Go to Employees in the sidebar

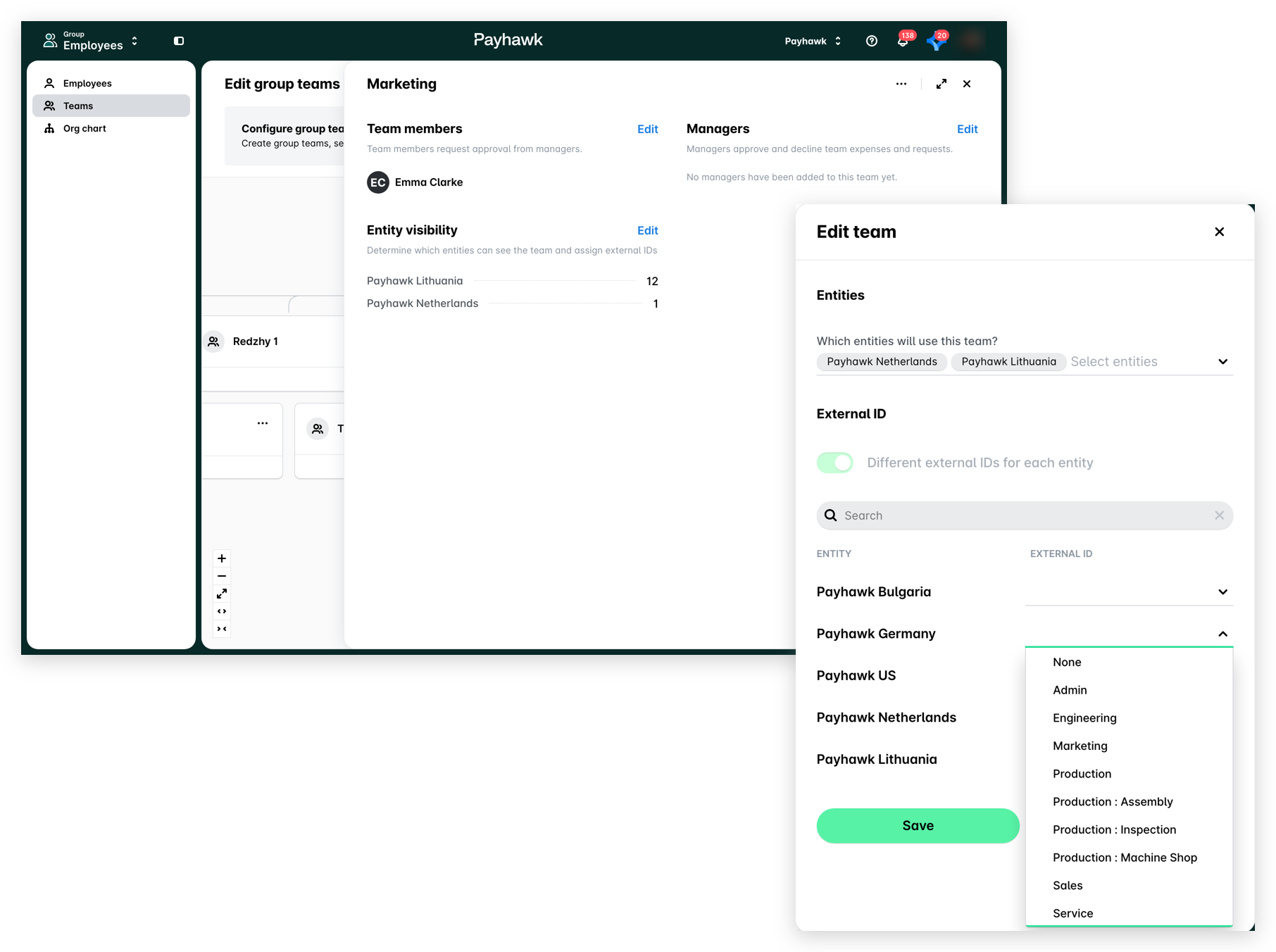pyautogui.click(x=111, y=83)
